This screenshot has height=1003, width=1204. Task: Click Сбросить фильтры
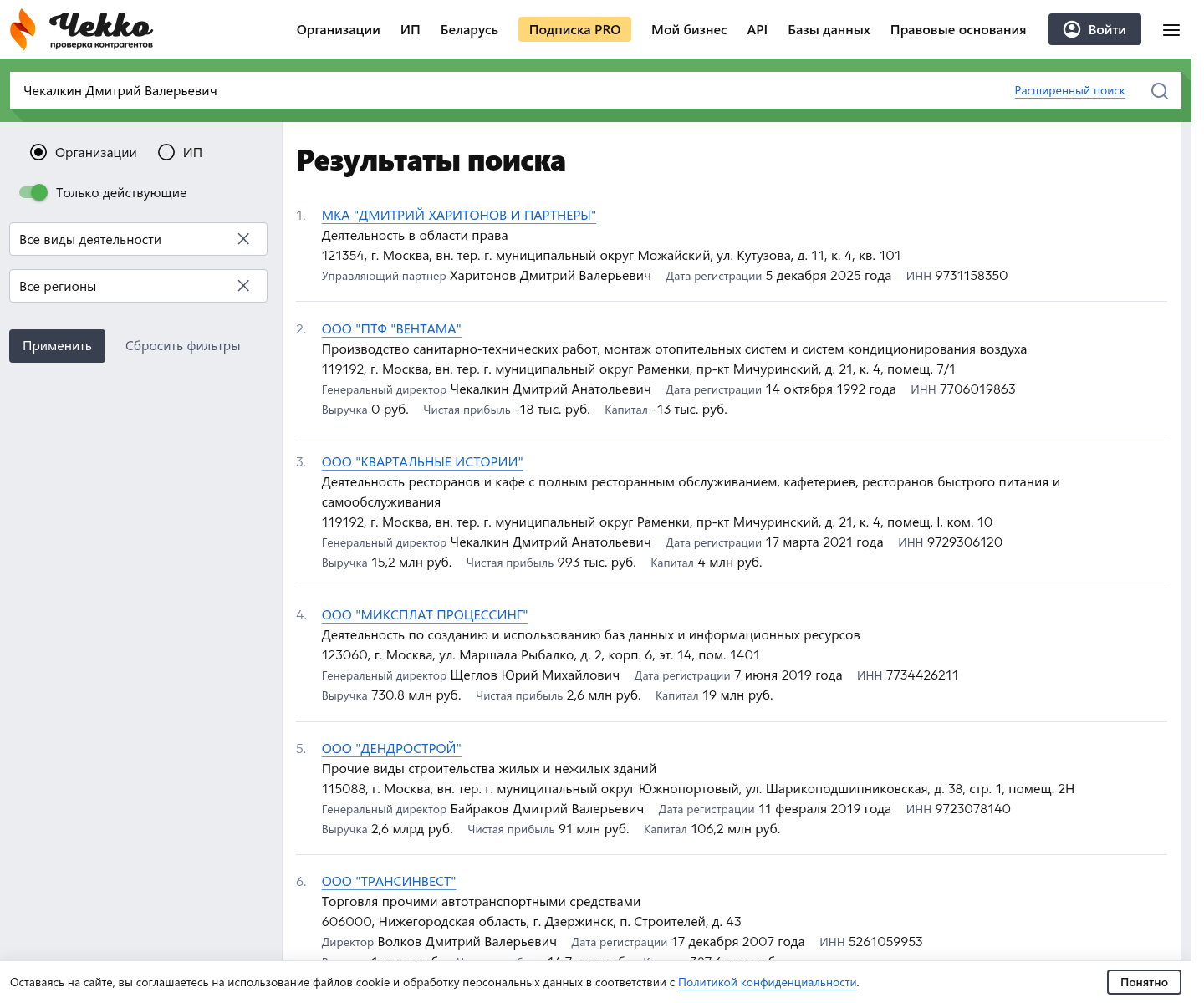tap(182, 346)
